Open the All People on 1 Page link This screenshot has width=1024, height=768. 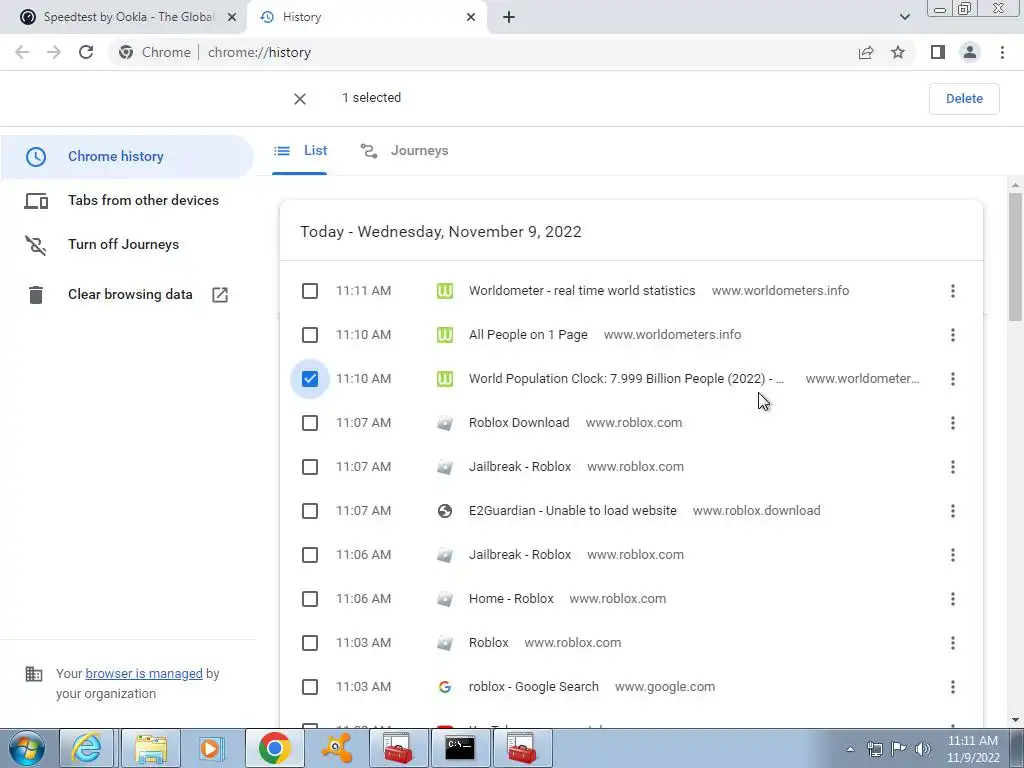click(528, 335)
